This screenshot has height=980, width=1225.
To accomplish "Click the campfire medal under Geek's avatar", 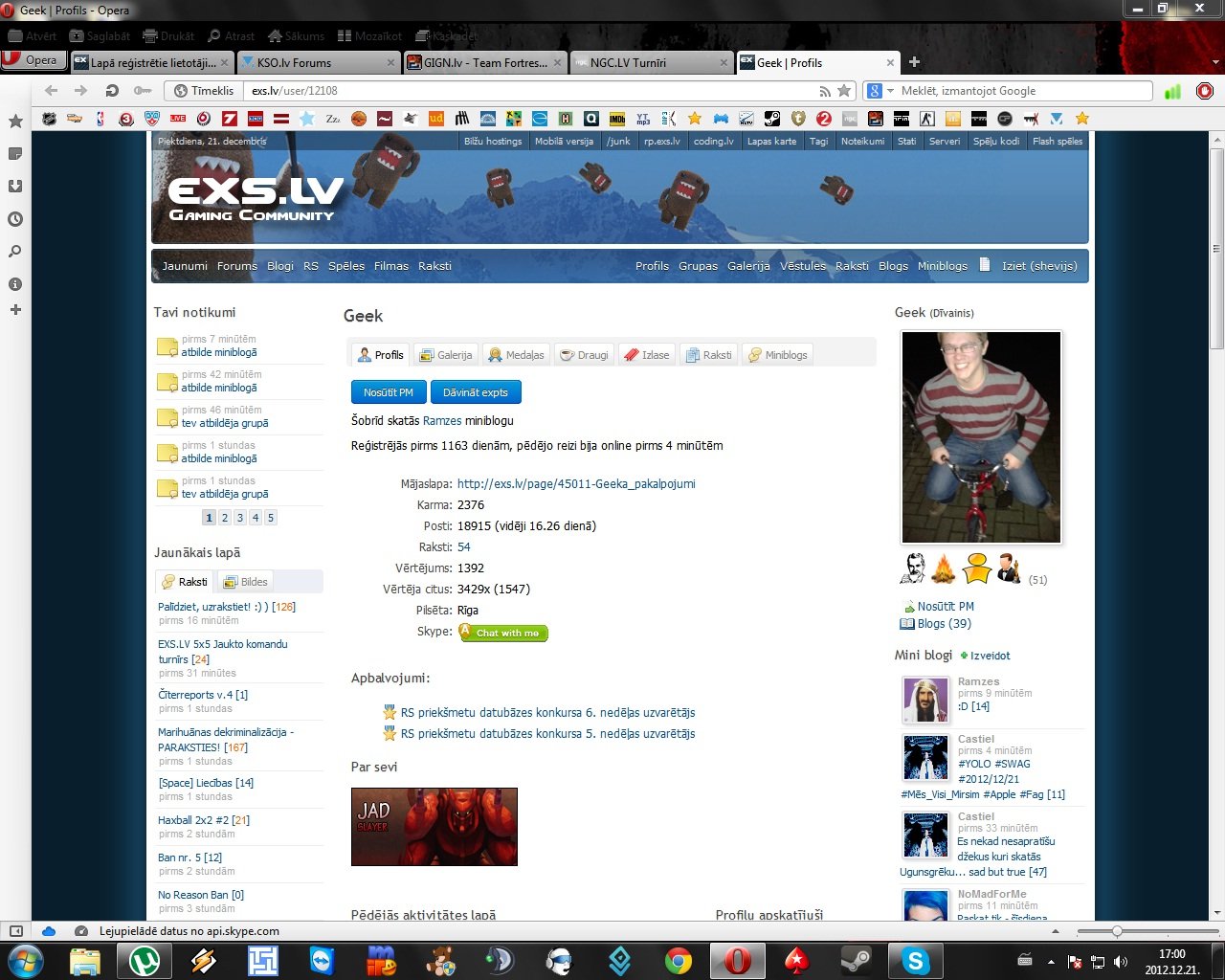I will pos(944,568).
